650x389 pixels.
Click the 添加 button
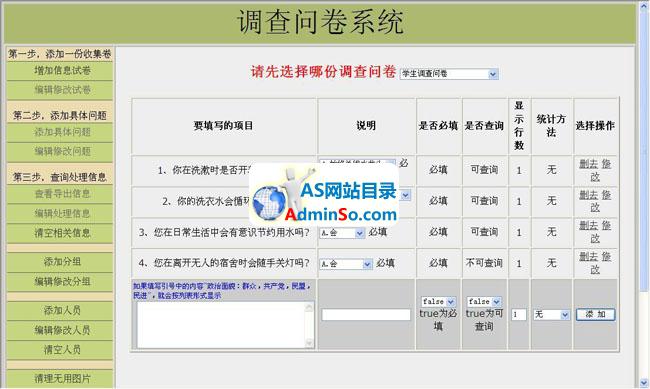(595, 315)
